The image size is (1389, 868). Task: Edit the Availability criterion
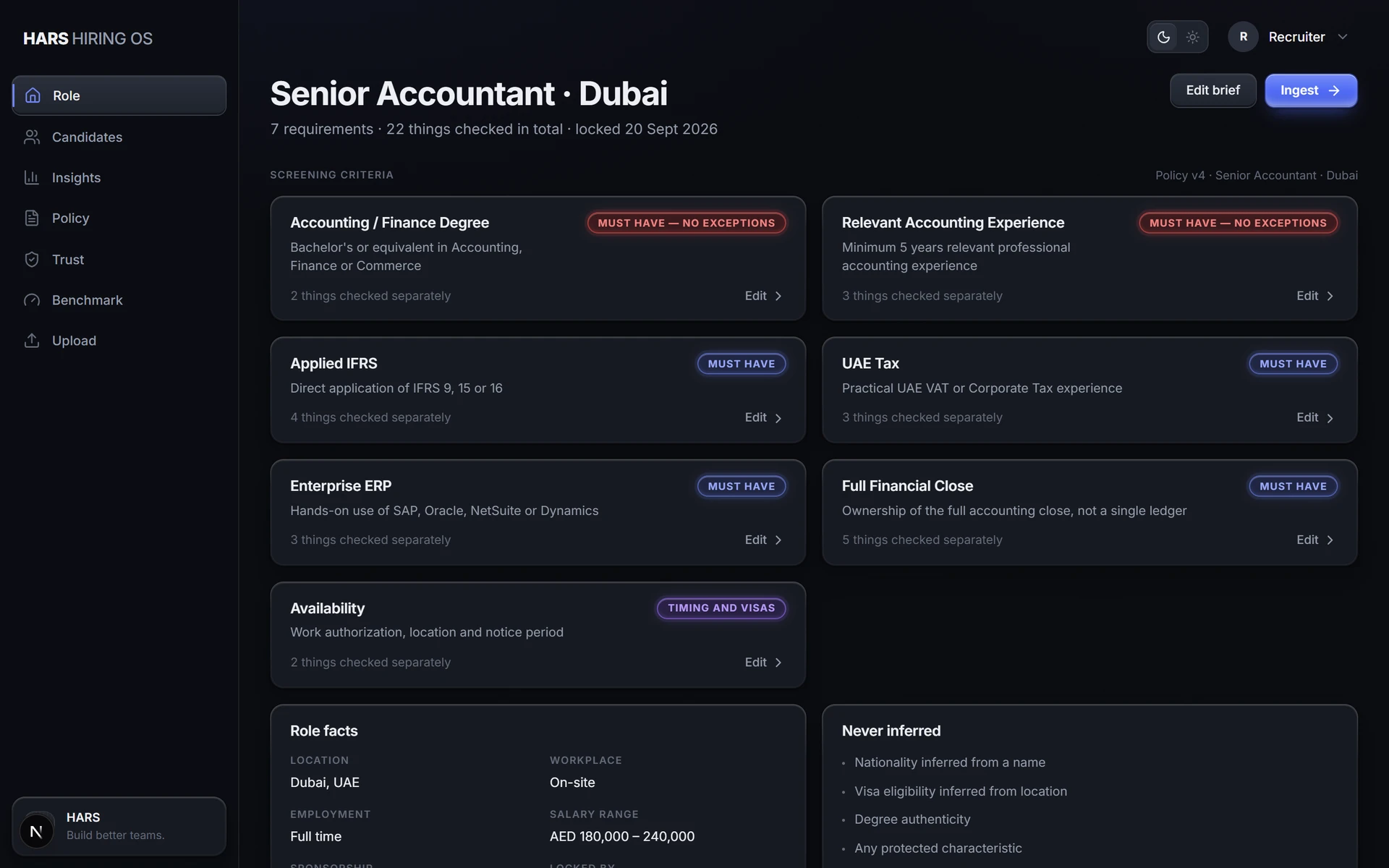point(763,662)
